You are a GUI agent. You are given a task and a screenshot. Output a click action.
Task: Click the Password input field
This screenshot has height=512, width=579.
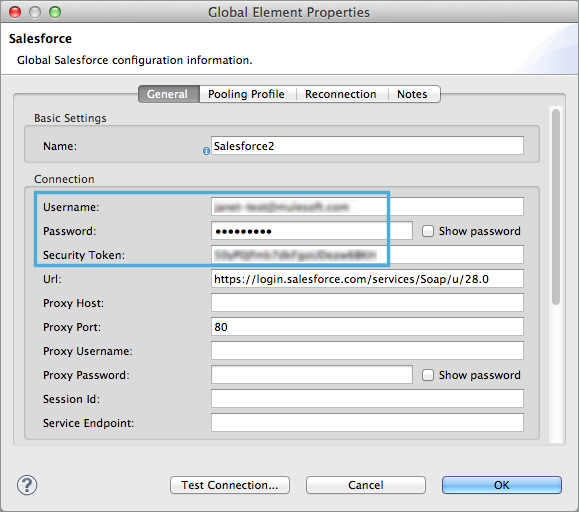312,231
